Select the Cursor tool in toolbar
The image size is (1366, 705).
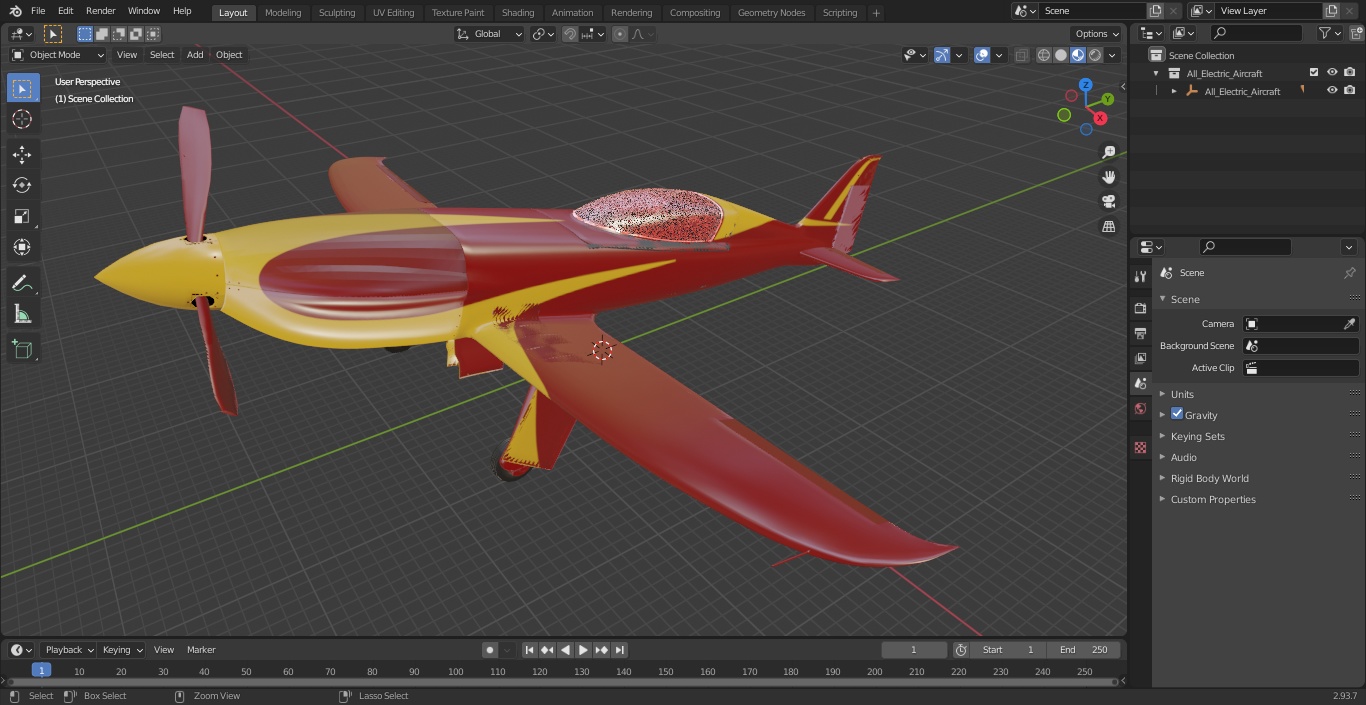[x=22, y=119]
